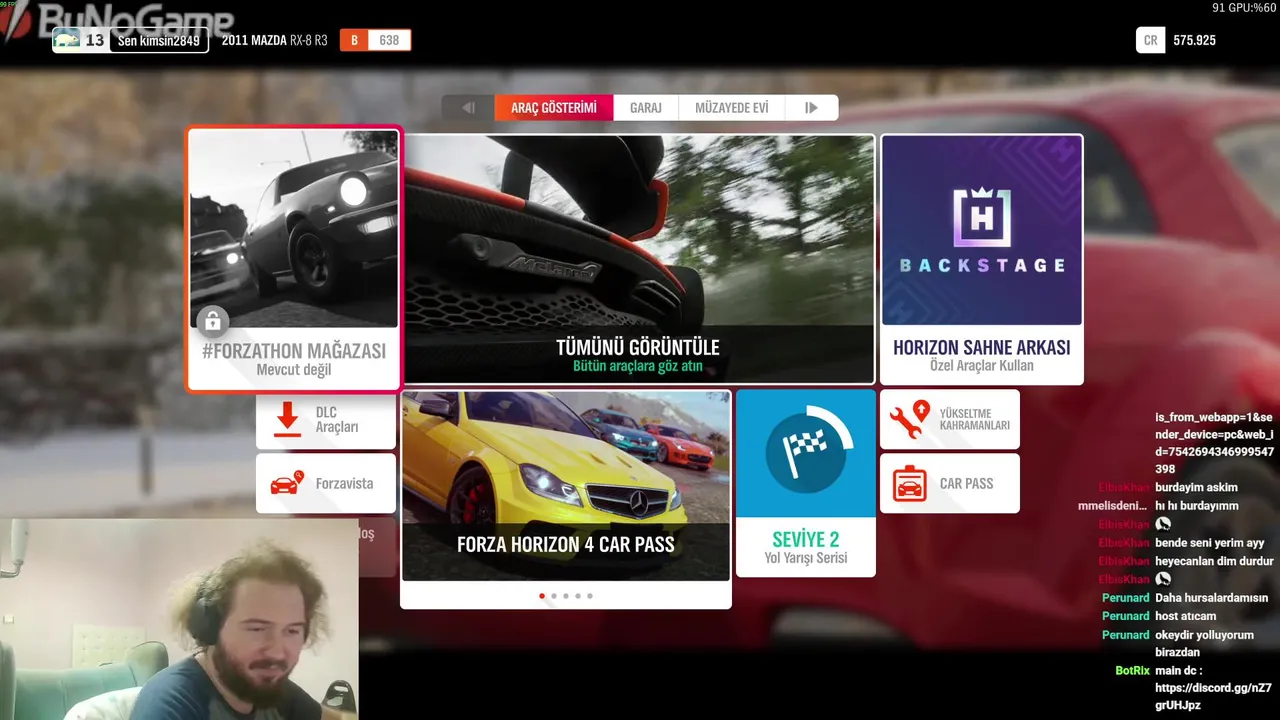Click the discord.gg link in chat
This screenshot has height=720, width=1280.
(1213, 697)
